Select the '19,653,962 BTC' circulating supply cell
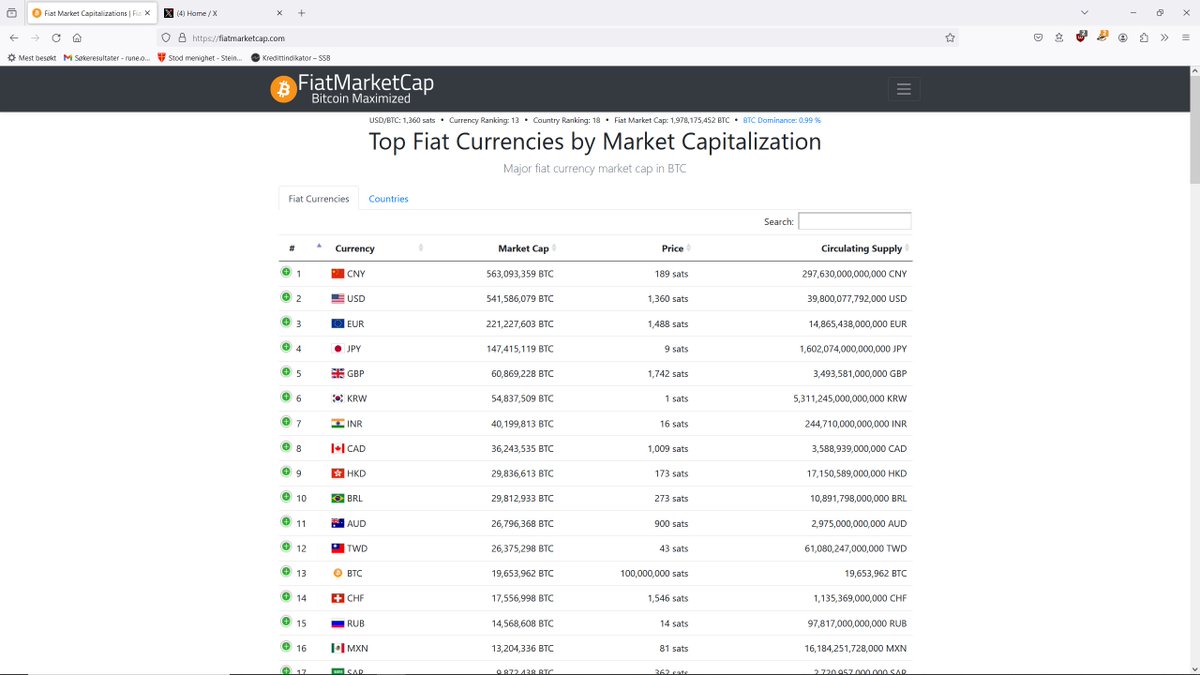Screen dimensions: 1200x675 tap(876, 573)
